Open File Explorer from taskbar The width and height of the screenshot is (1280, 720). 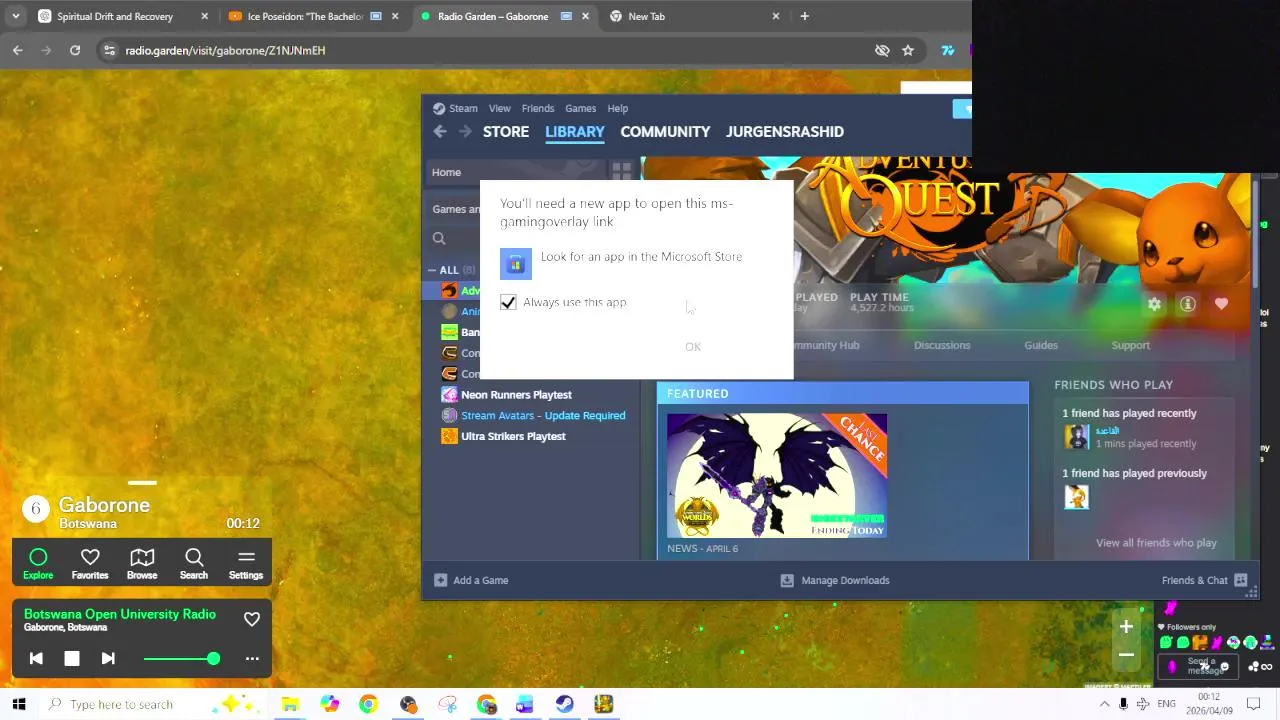[x=290, y=704]
